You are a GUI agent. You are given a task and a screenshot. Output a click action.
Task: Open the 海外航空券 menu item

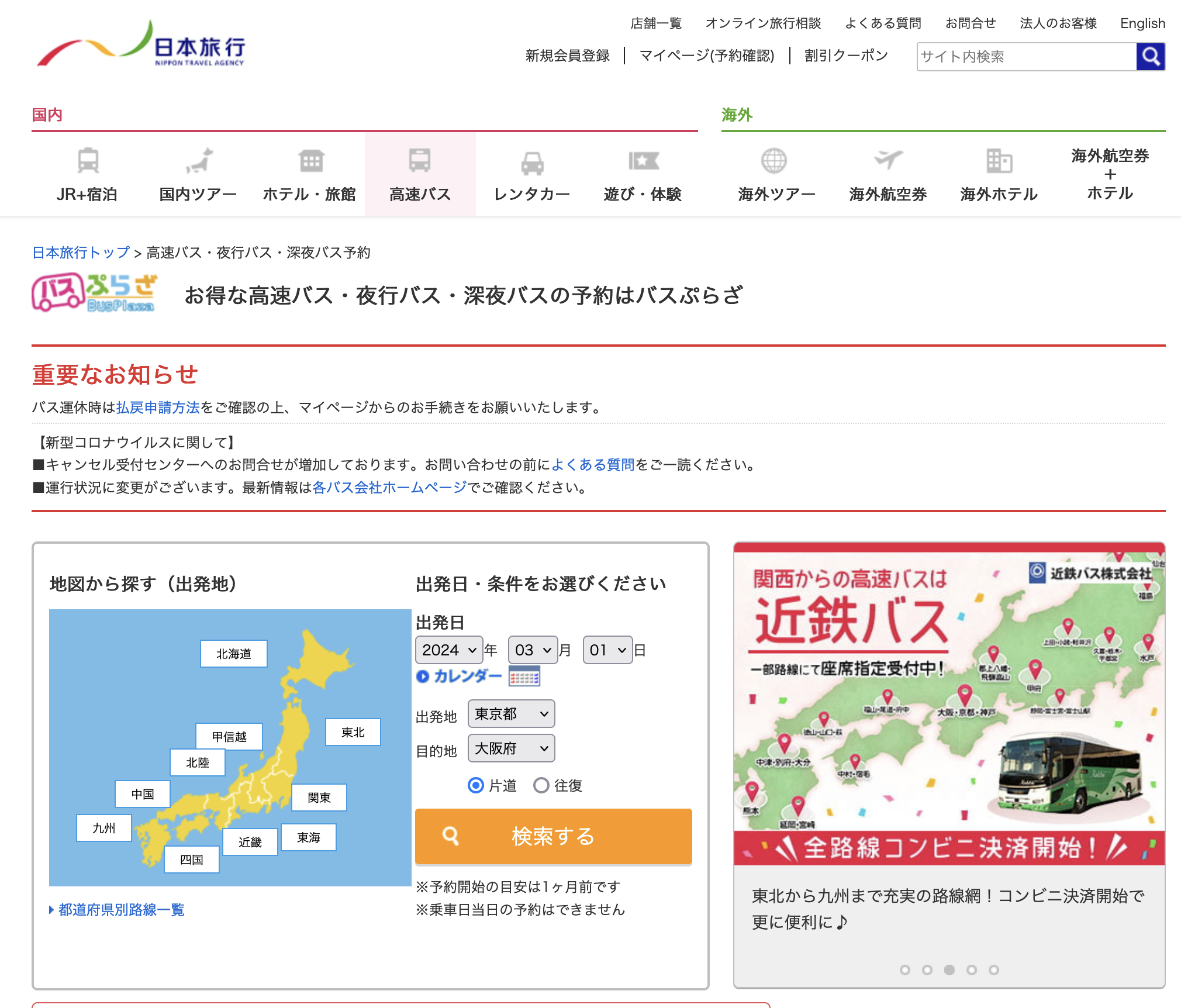(x=888, y=174)
